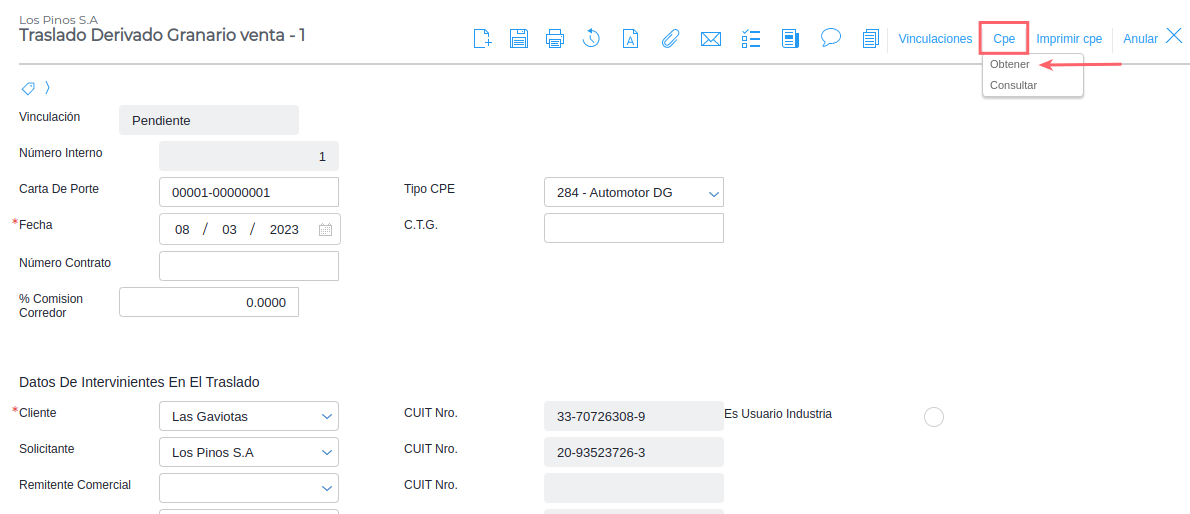This screenshot has height=514, width=1190.
Task: Click the printer icon
Action: (x=555, y=38)
